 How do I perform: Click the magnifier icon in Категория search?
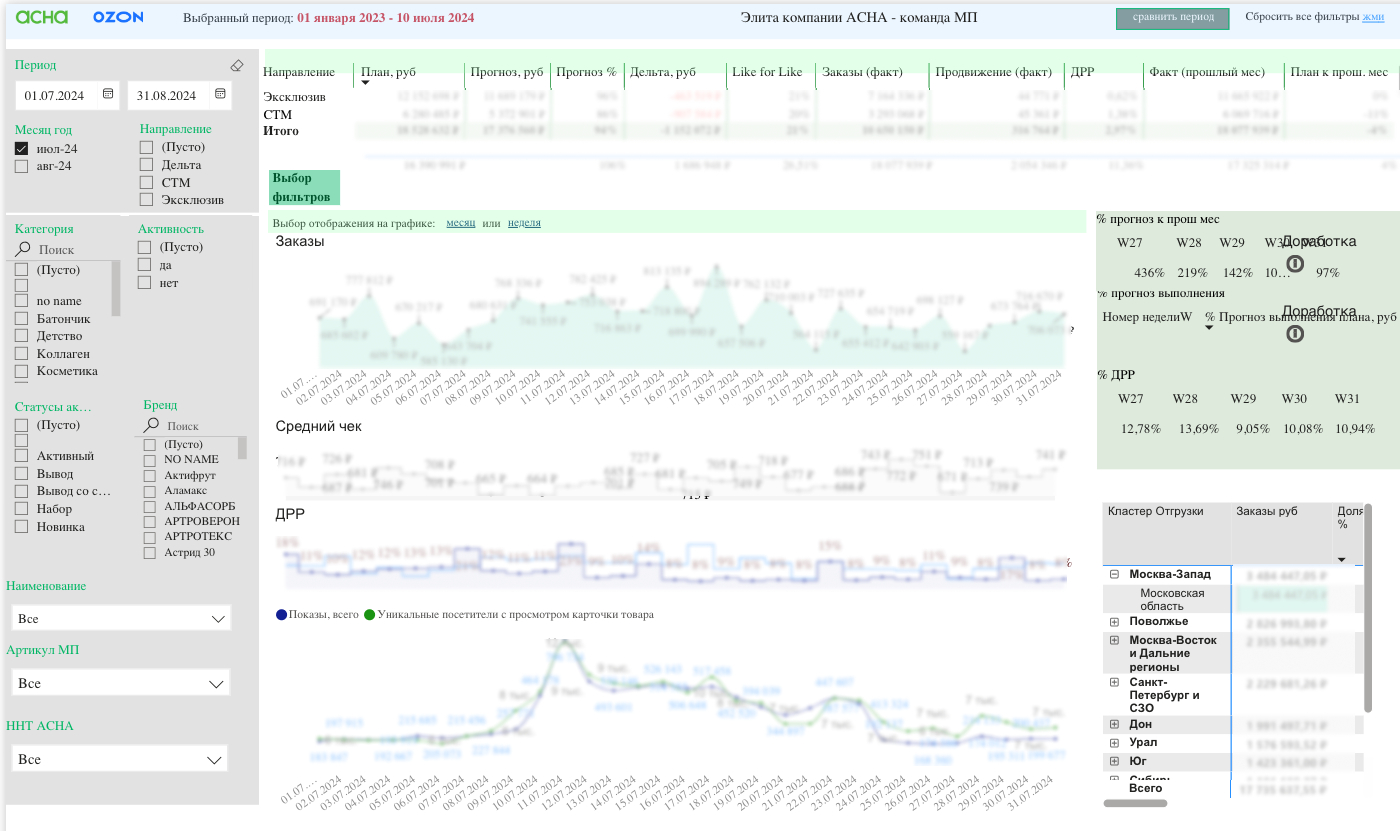click(23, 249)
